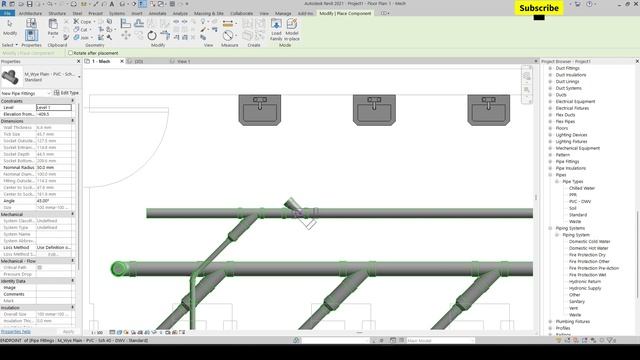Click the Angle value field 45.00°
The image size is (640, 360).
(x=53, y=201)
